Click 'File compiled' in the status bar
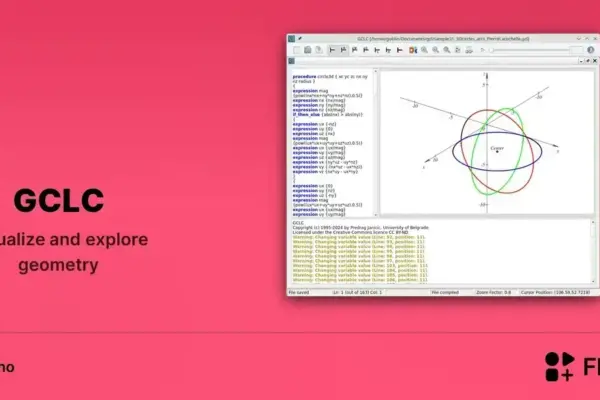This screenshot has height=400, width=600. tap(445, 292)
